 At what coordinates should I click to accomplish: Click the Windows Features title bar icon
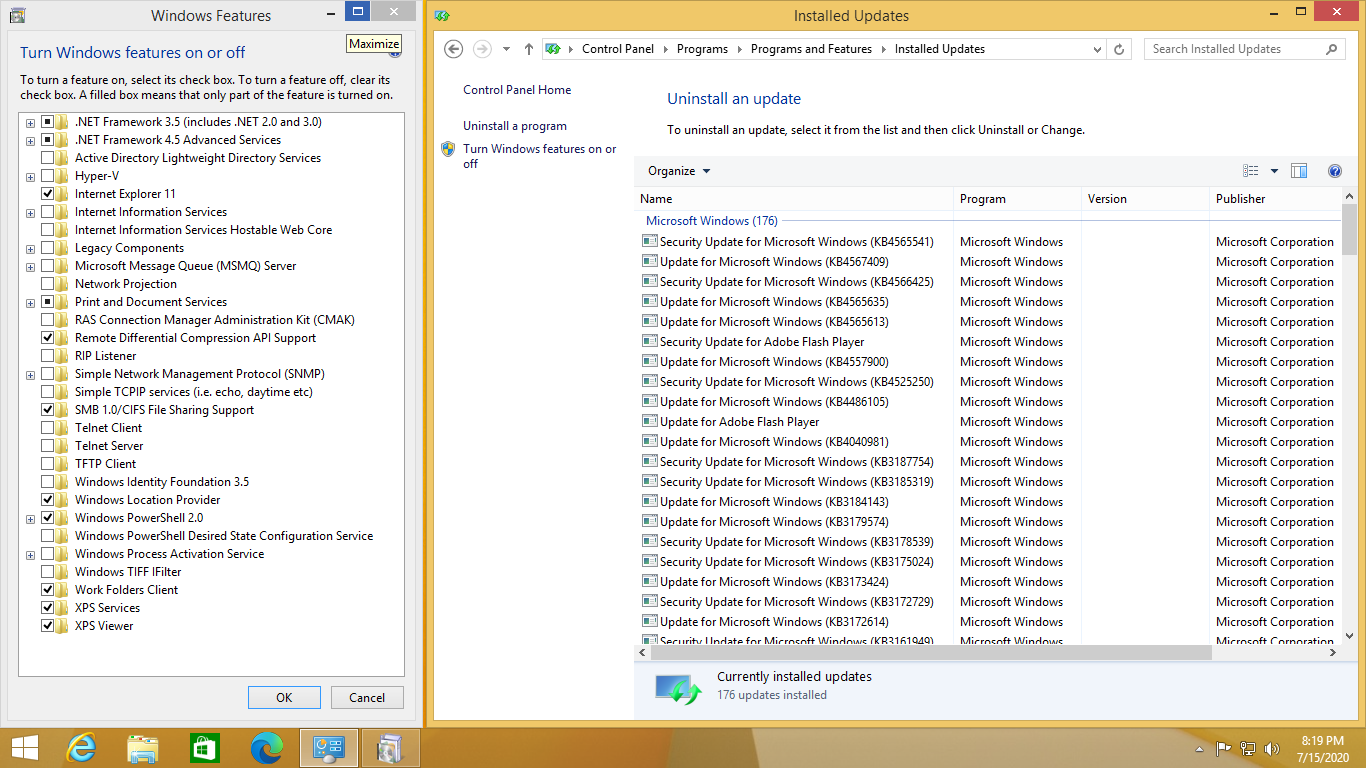click(17, 15)
